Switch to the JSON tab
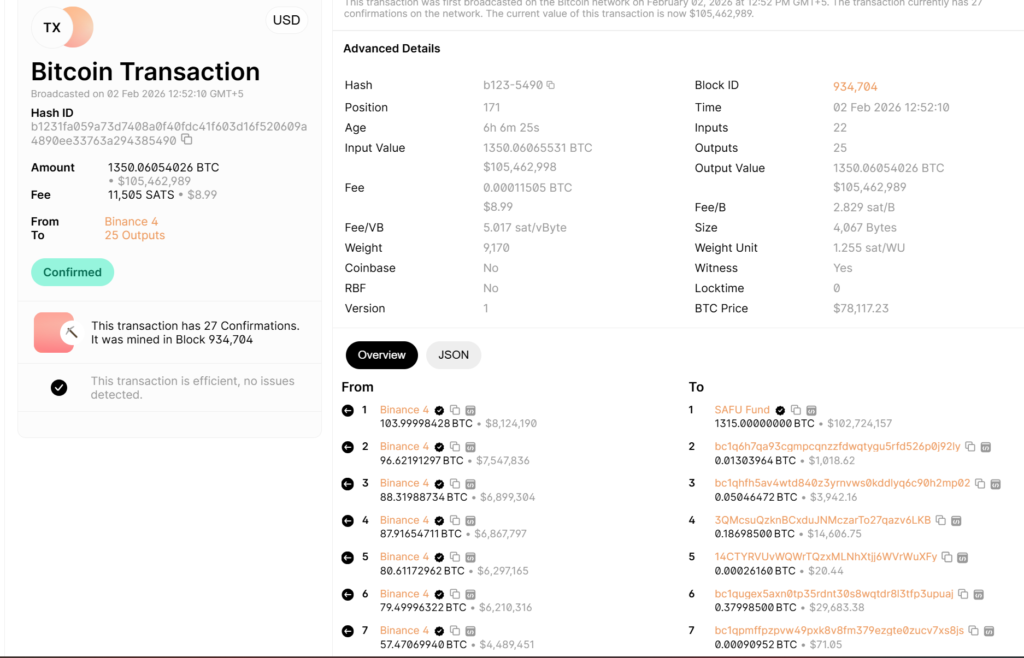Viewport: 1024px width, 658px height. 453,355
